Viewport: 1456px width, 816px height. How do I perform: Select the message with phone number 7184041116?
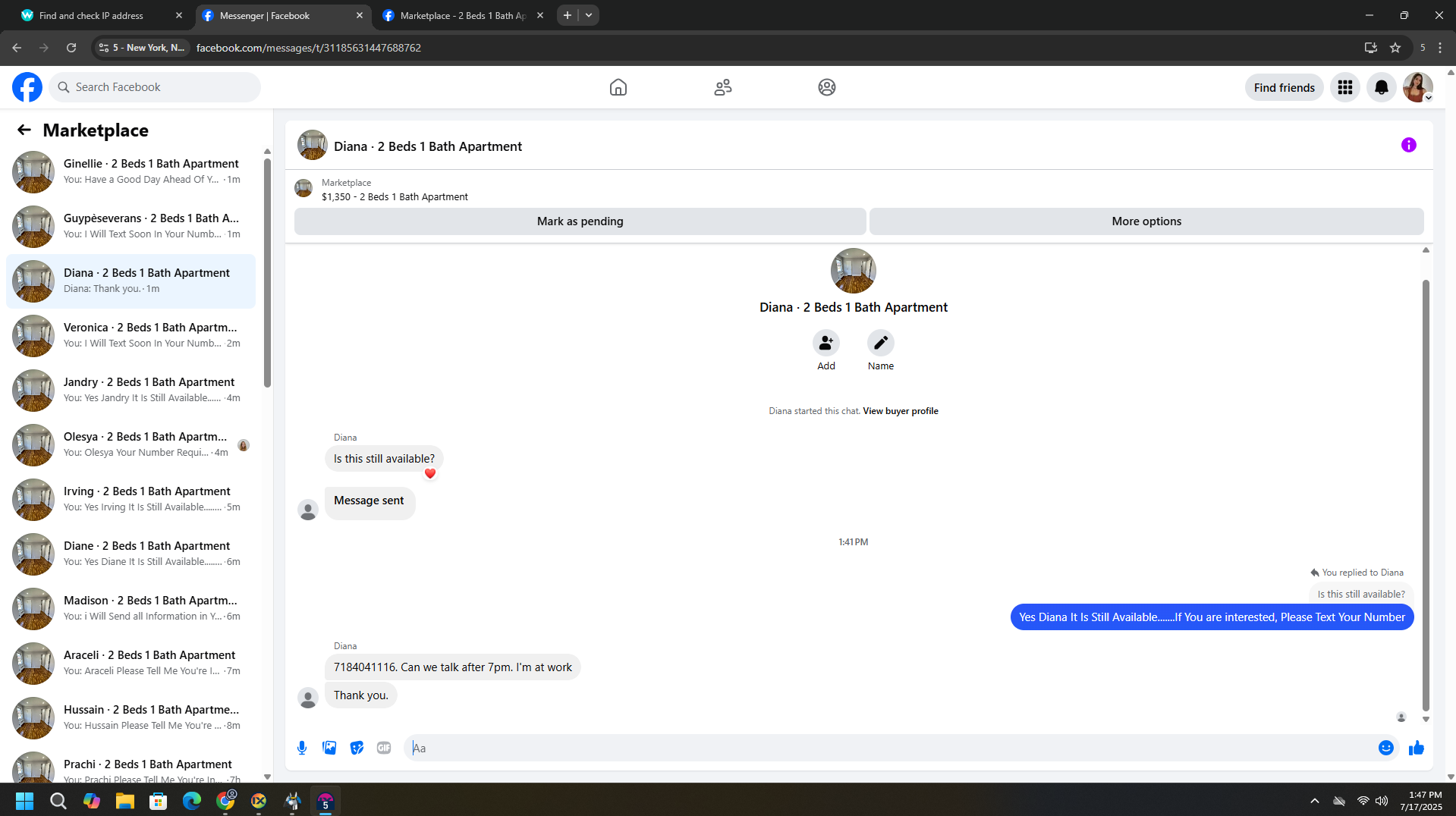(453, 667)
